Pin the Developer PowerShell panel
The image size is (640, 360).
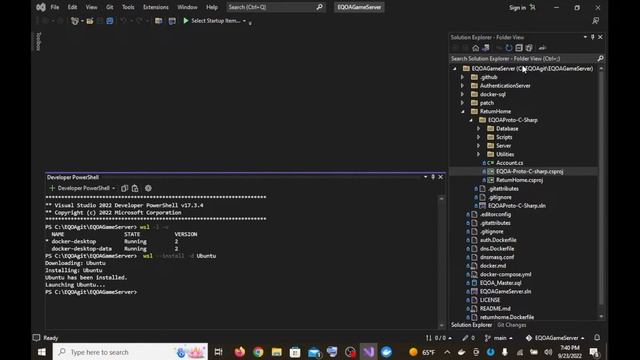tap(433, 177)
